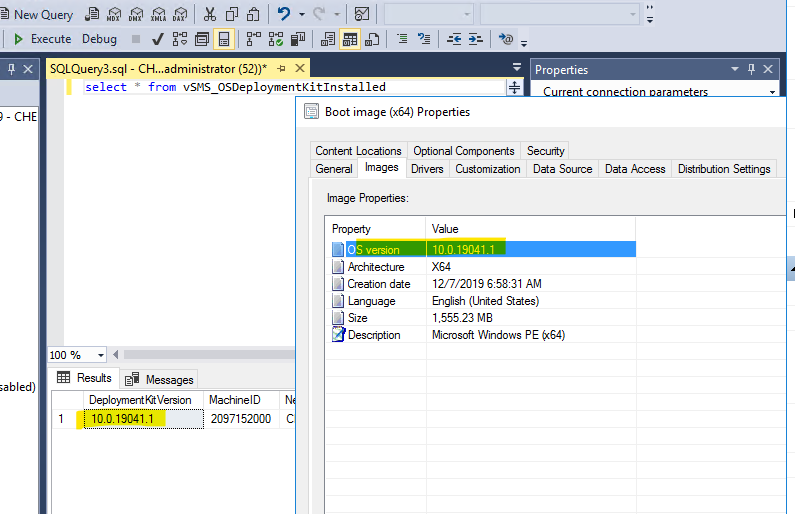Click the editor split-window handle
This screenshot has height=514, width=795.
pyautogui.click(x=514, y=87)
